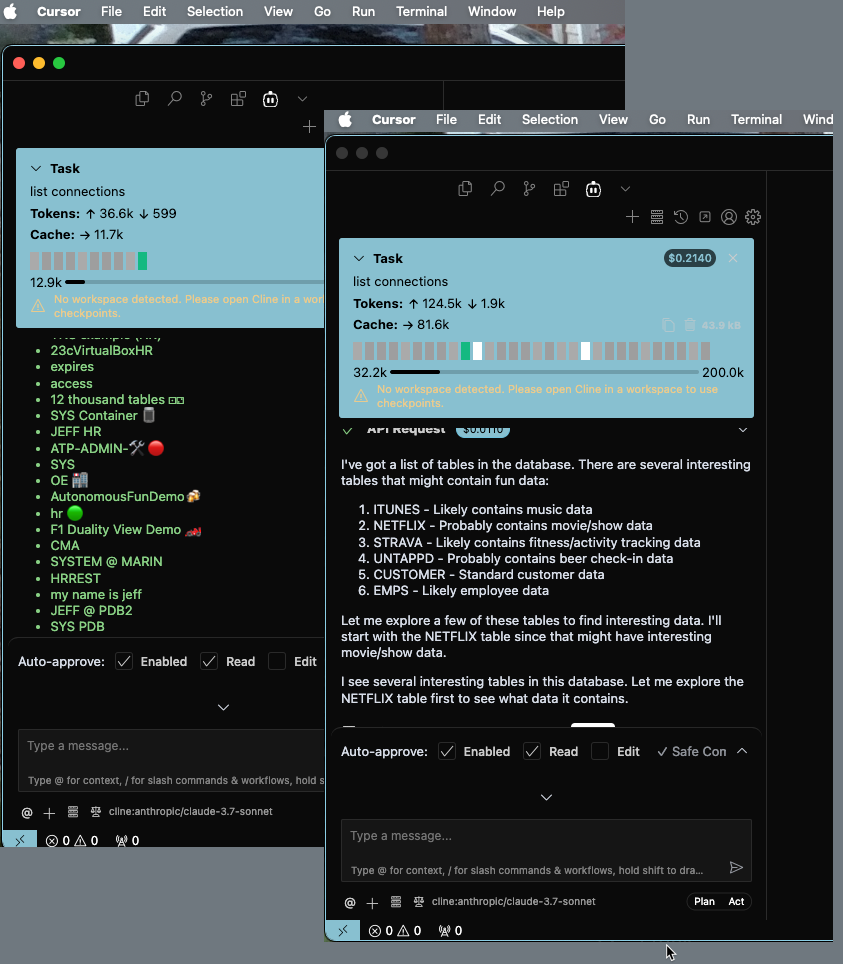Viewport: 843px width, 964px height.
Task: Select Cline robot icon in front window
Action: pos(593,189)
